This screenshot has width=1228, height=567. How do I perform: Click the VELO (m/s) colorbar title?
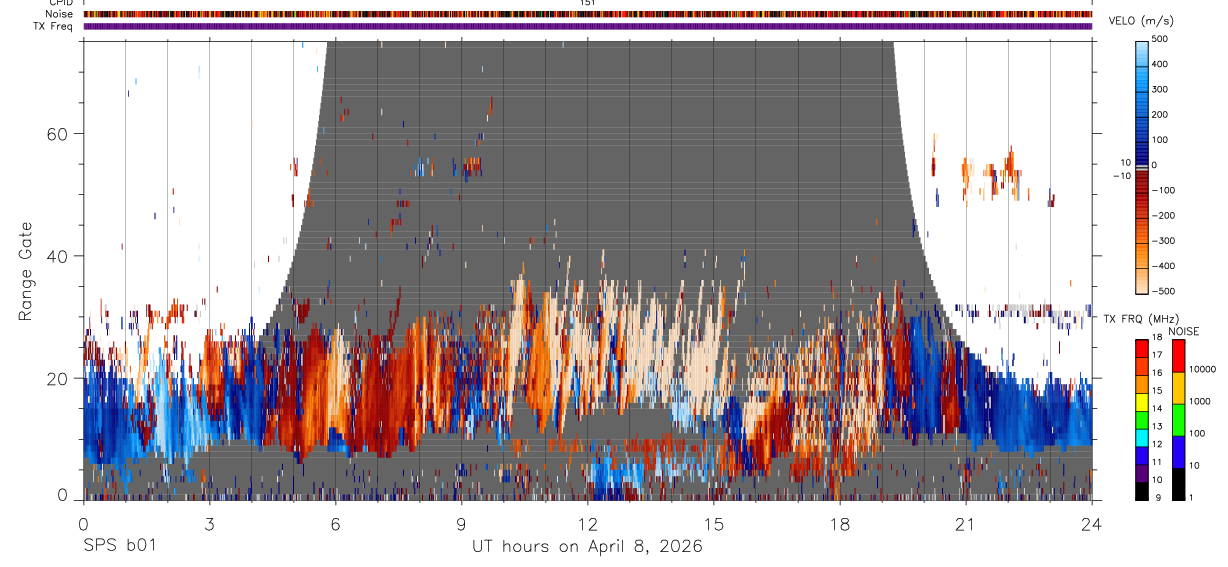click(x=1143, y=21)
